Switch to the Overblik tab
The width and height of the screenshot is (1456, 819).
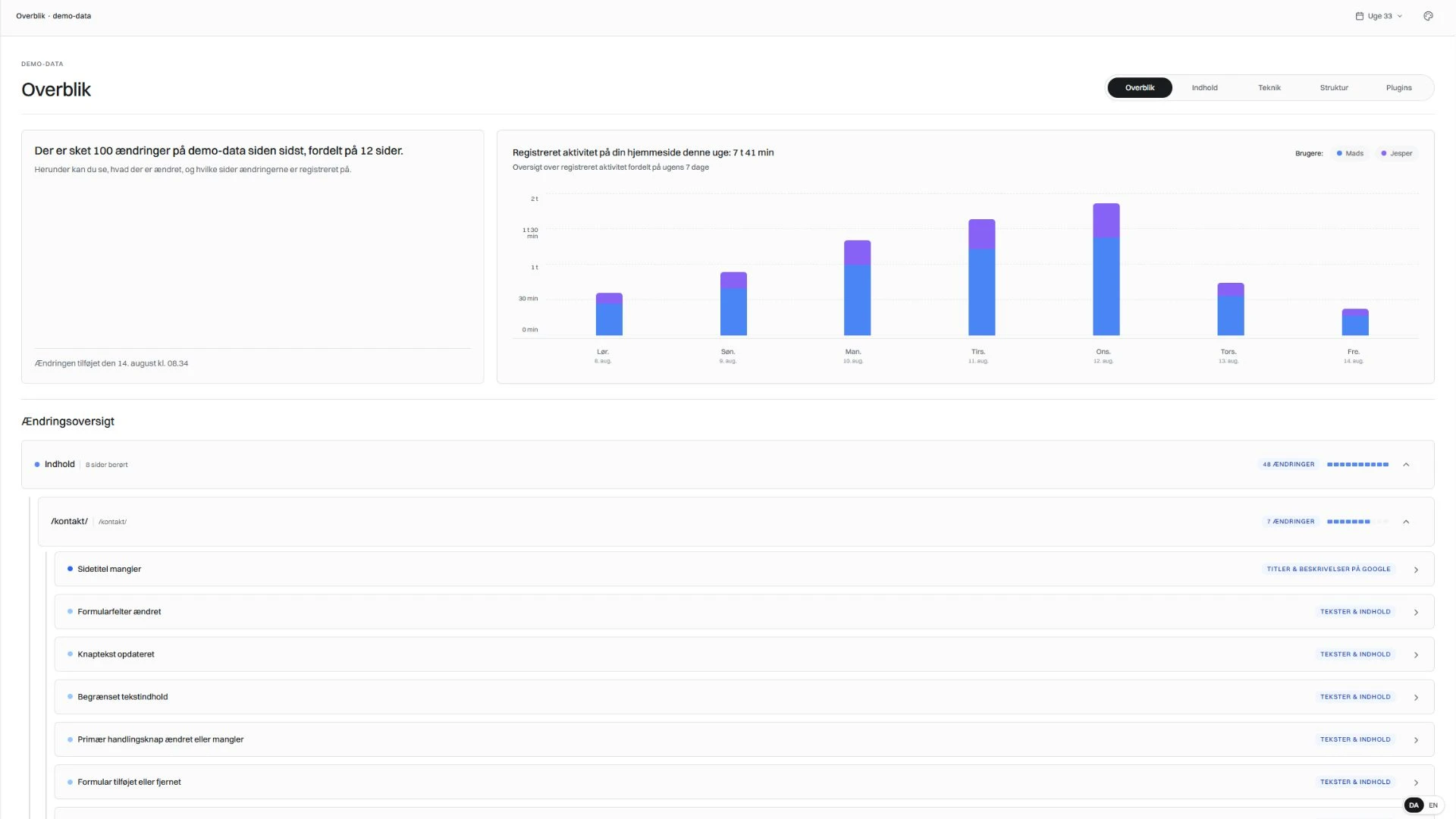1140,88
